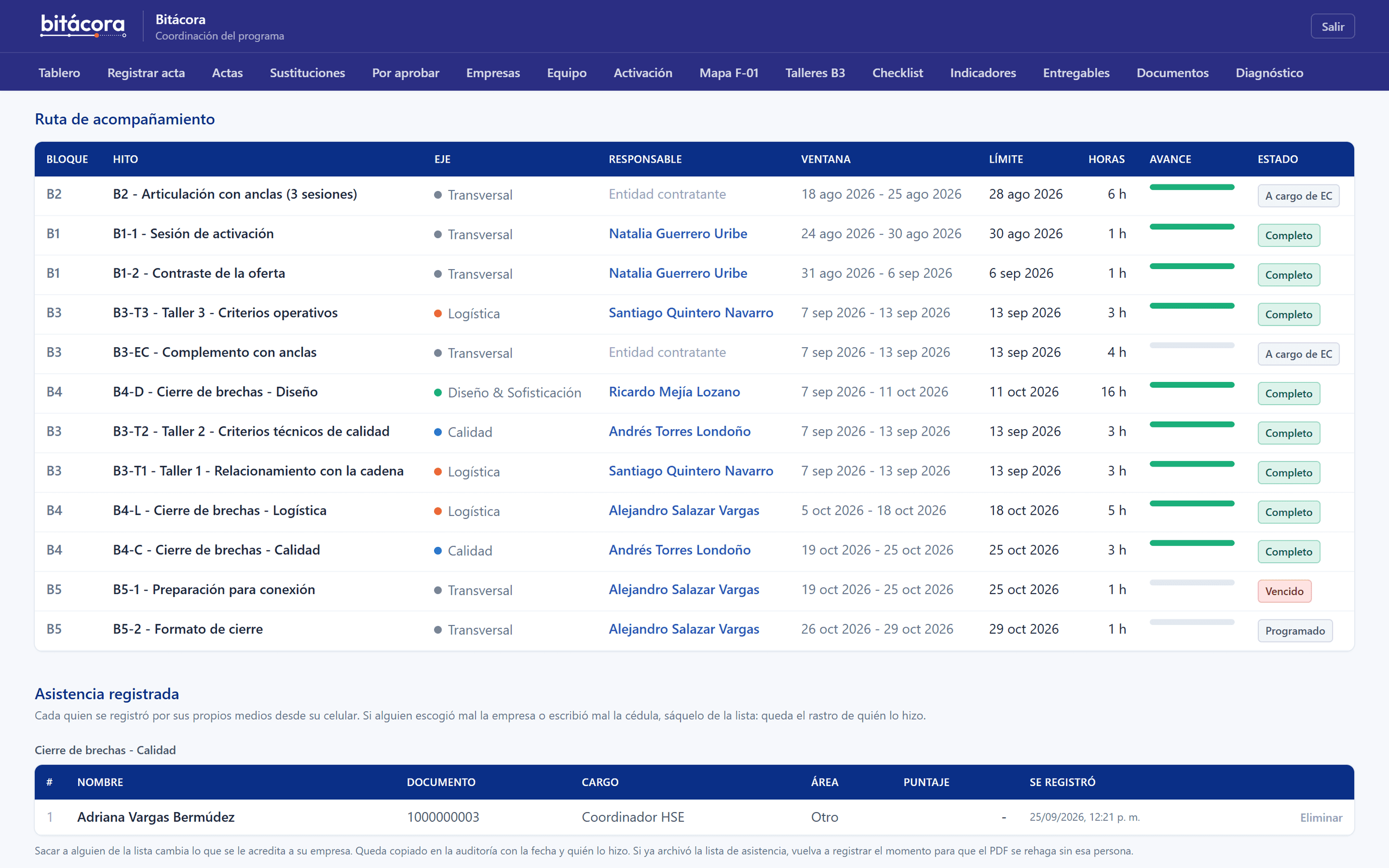Go to Activación section
This screenshot has height=868, width=1389.
pos(643,73)
